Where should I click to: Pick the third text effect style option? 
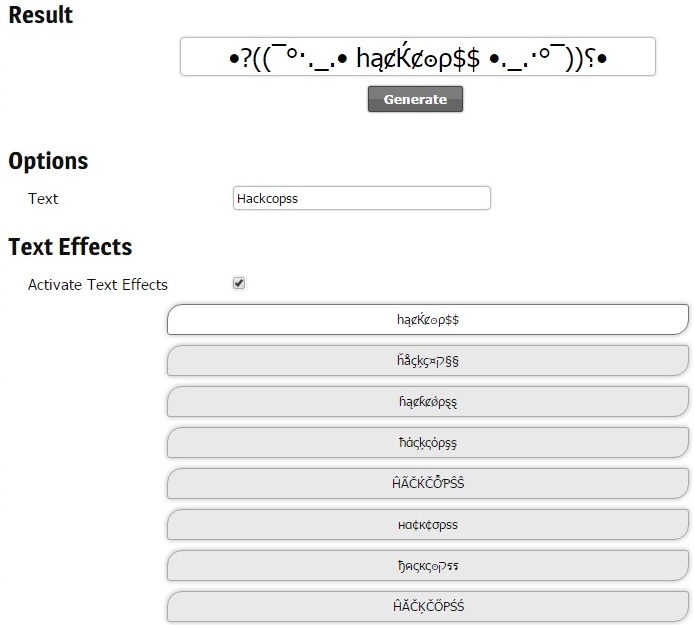tap(428, 402)
